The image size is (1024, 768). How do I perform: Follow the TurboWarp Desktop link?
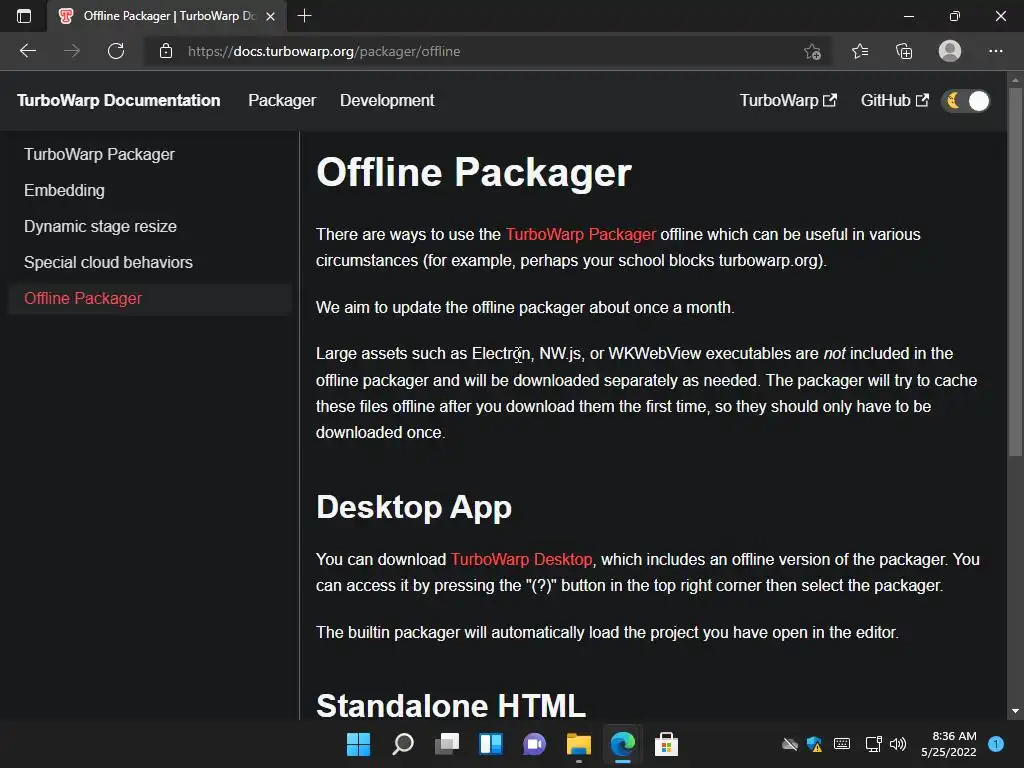coord(521,560)
